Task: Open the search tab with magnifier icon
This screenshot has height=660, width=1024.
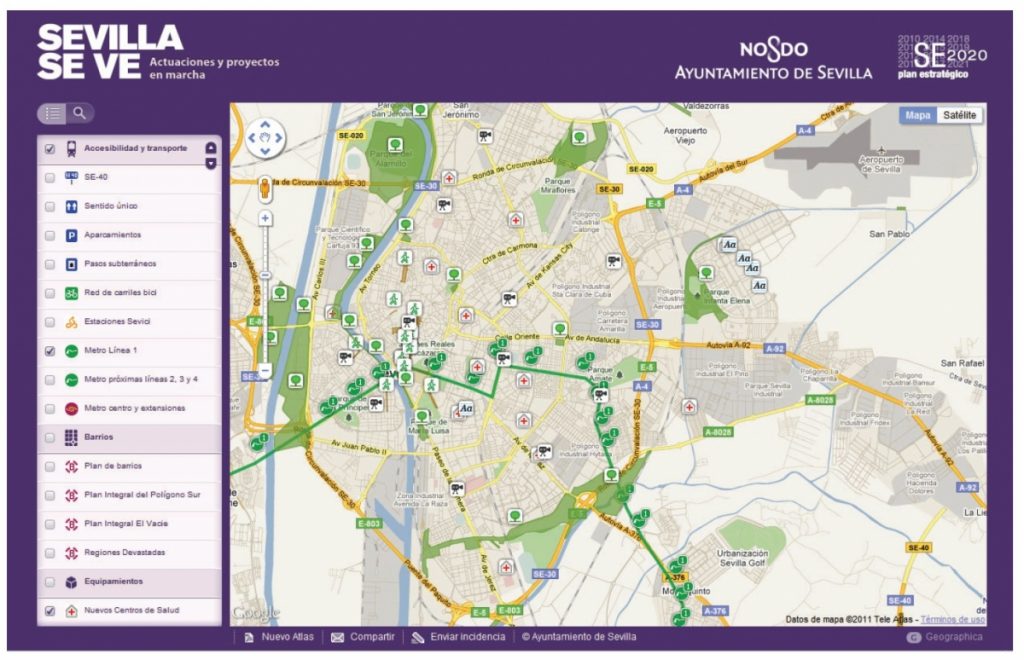Action: pyautogui.click(x=80, y=114)
